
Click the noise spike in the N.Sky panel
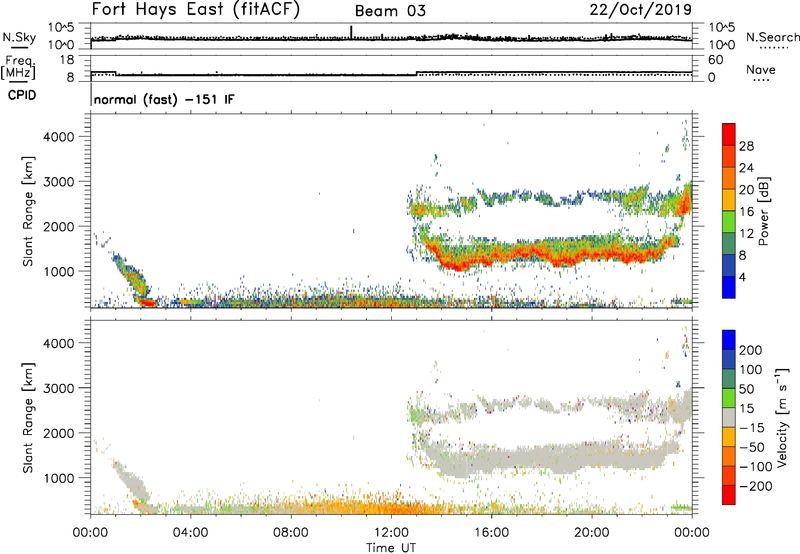pyautogui.click(x=352, y=31)
